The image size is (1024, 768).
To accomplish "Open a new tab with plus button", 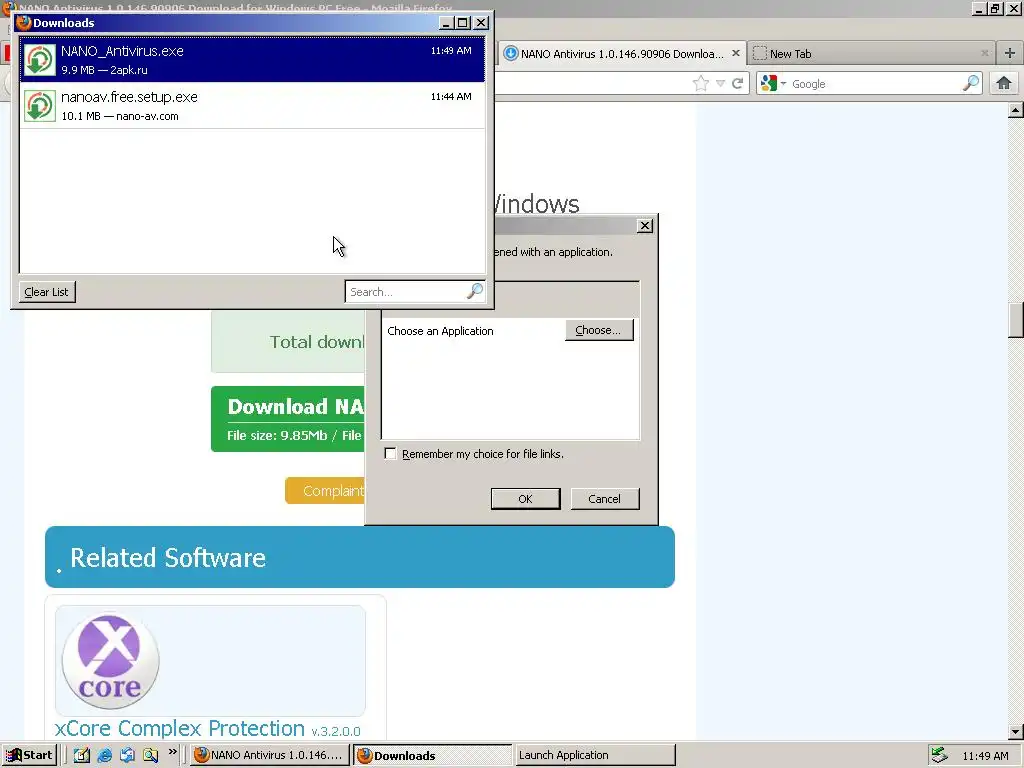I will tap(1010, 54).
